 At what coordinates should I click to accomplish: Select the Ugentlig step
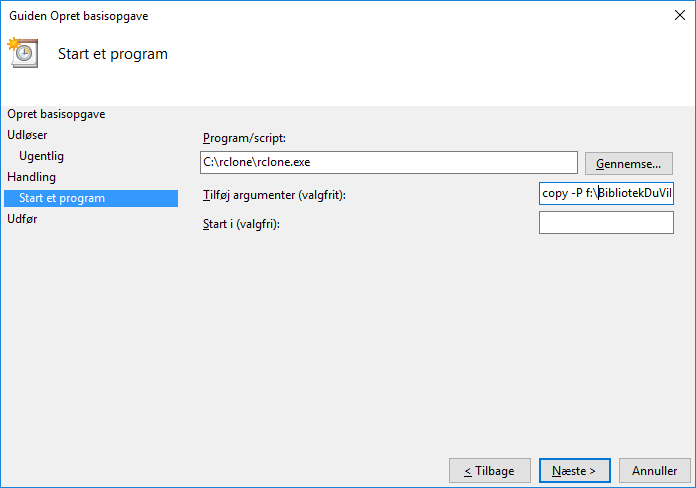pos(41,156)
